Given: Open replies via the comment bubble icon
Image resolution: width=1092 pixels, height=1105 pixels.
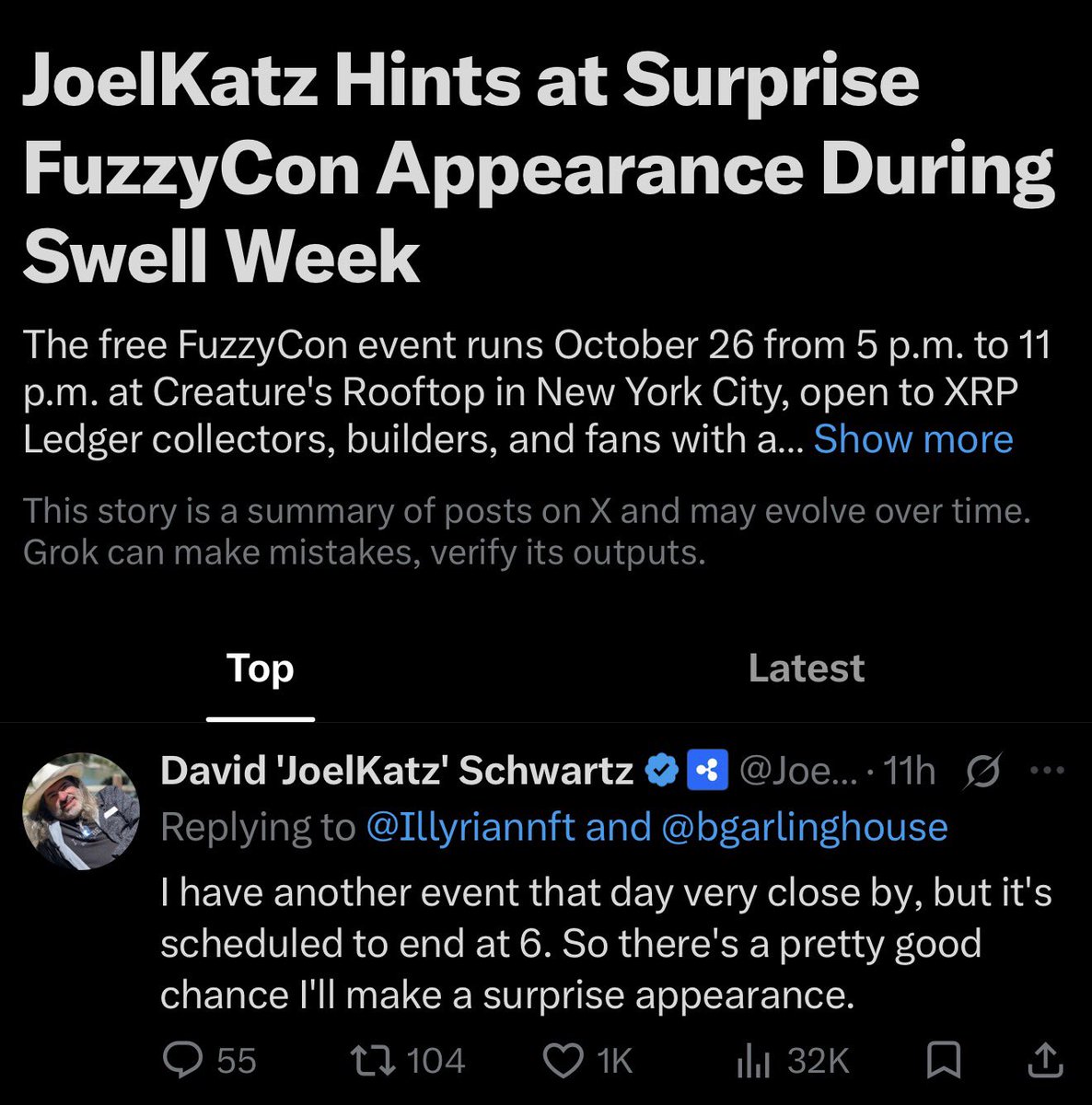Looking at the screenshot, I should (181, 1060).
